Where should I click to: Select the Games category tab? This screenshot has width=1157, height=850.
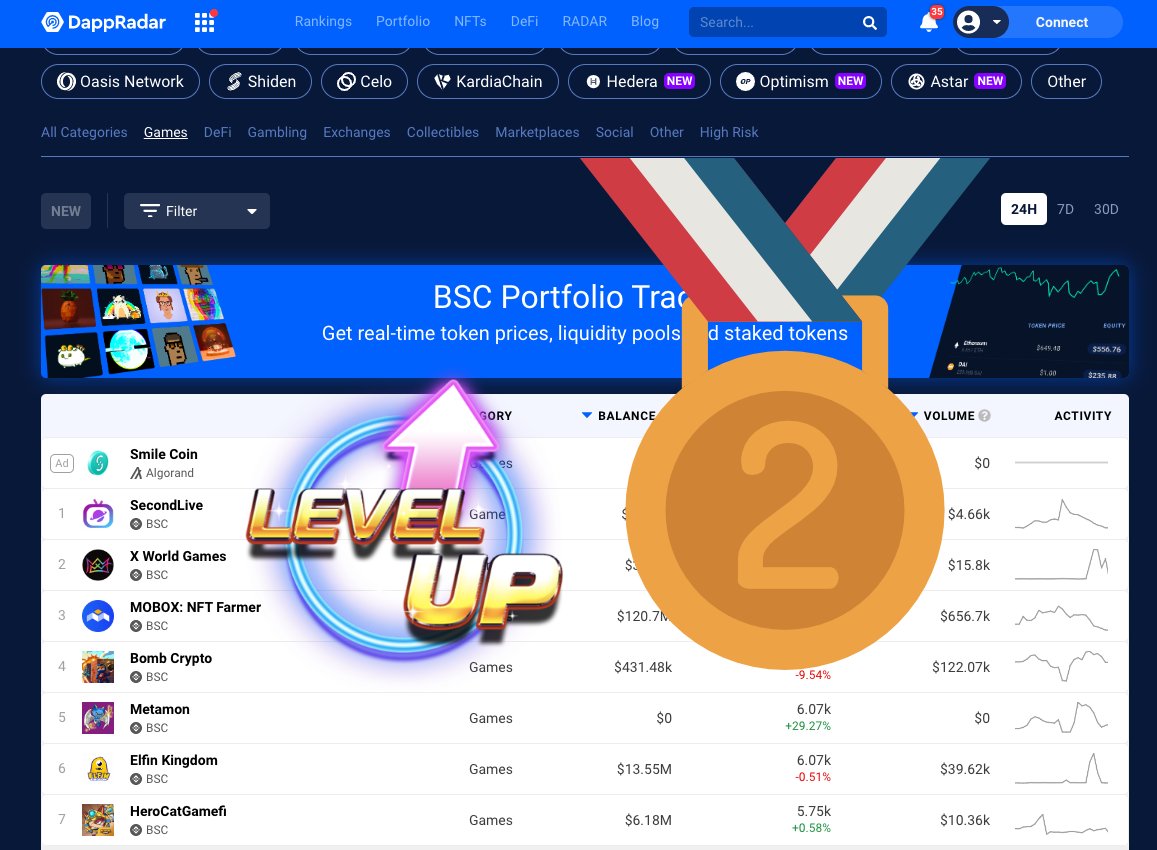(165, 132)
